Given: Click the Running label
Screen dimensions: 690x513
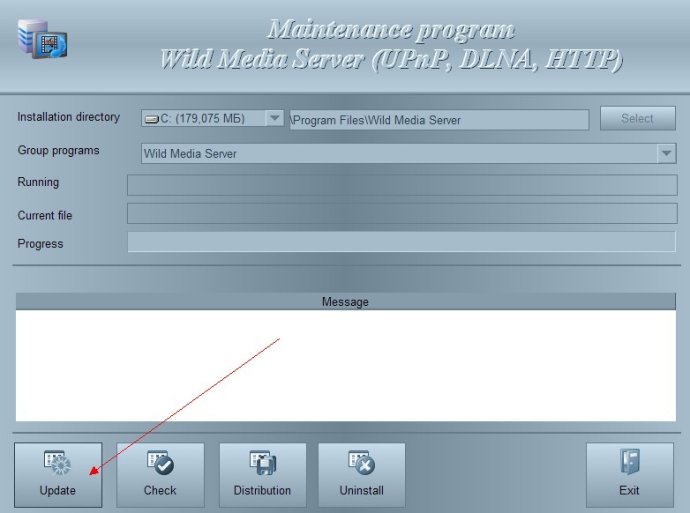Looking at the screenshot, I should coord(38,182).
